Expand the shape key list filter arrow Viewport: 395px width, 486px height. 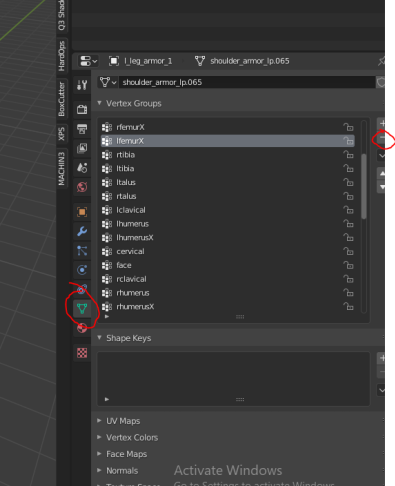(x=107, y=399)
